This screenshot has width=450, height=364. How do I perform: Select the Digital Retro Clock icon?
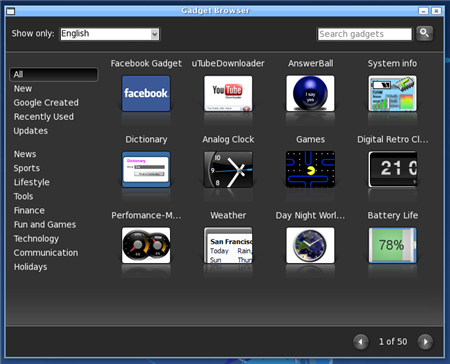click(392, 169)
